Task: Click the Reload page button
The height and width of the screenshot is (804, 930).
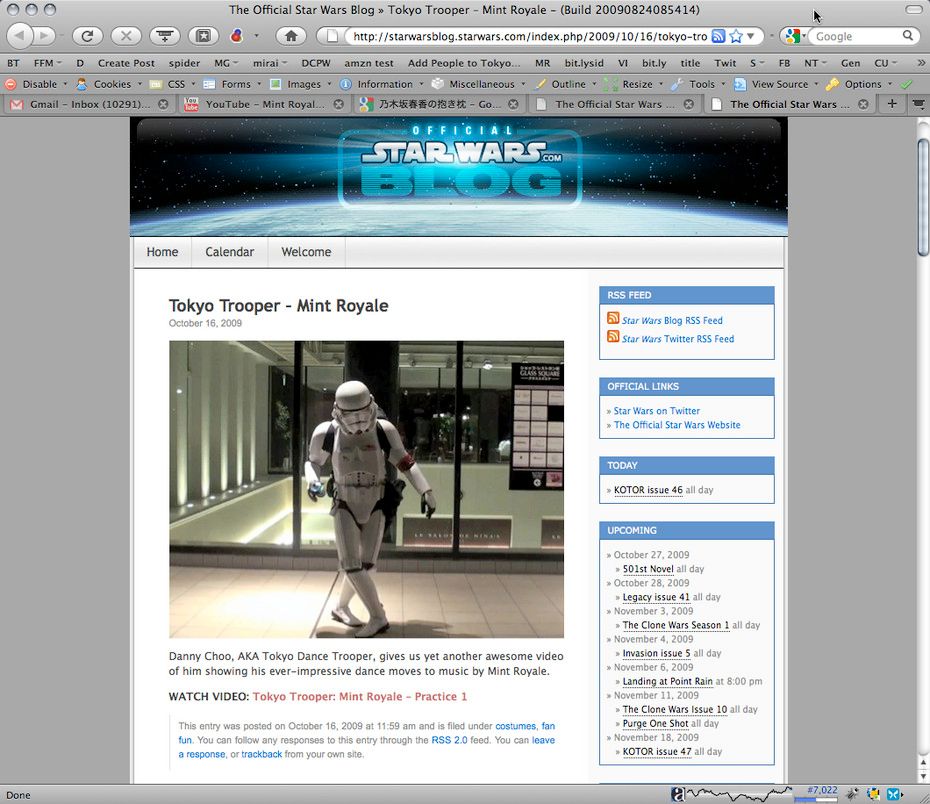Action: click(x=87, y=36)
